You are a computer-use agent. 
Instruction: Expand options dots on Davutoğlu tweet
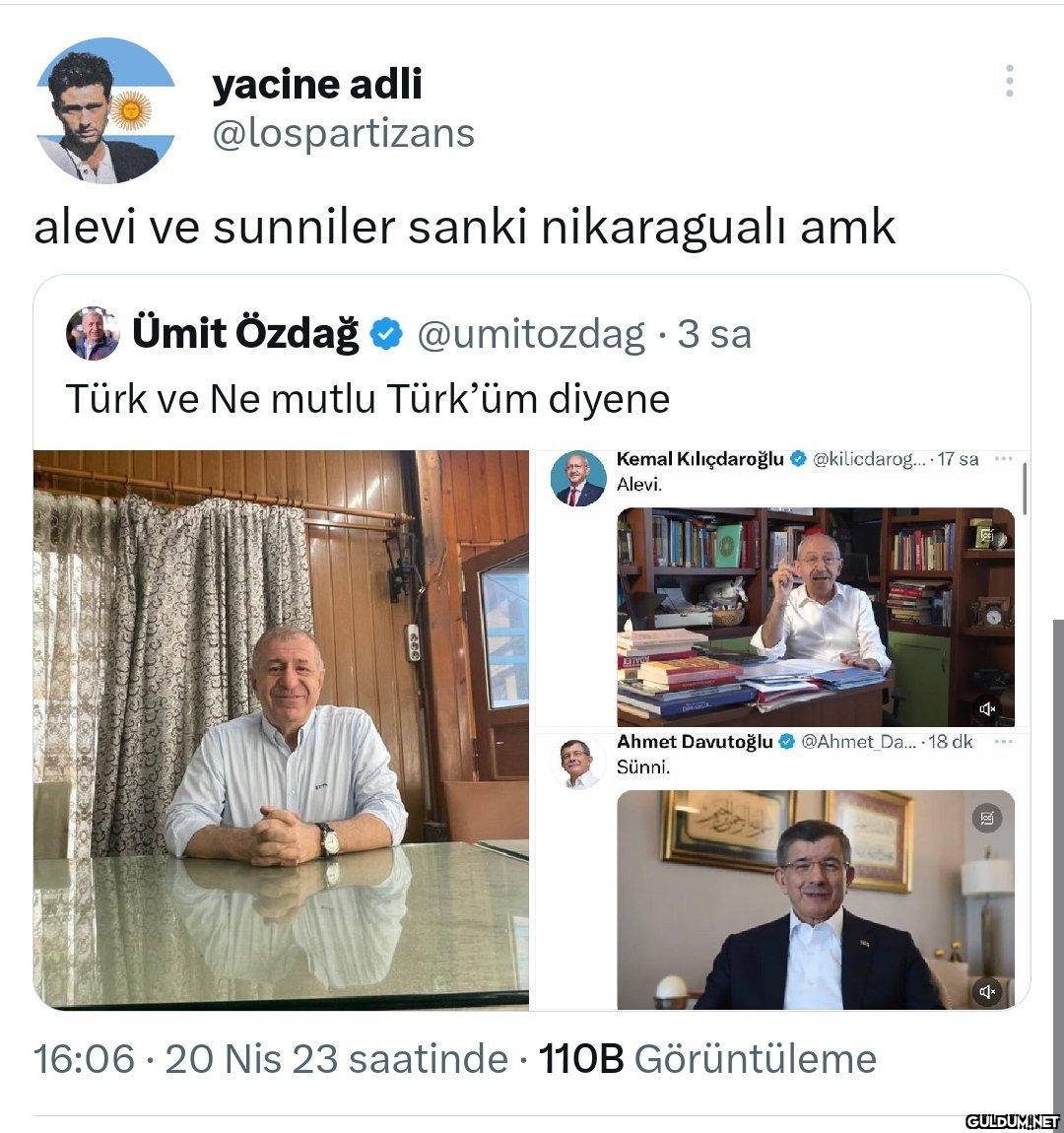pyautogui.click(x=1003, y=741)
